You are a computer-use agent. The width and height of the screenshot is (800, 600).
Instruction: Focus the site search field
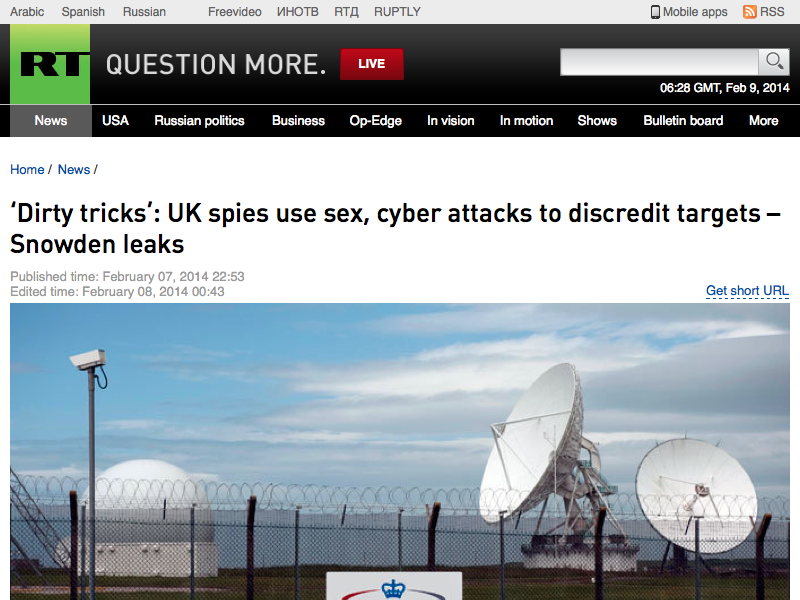click(659, 62)
